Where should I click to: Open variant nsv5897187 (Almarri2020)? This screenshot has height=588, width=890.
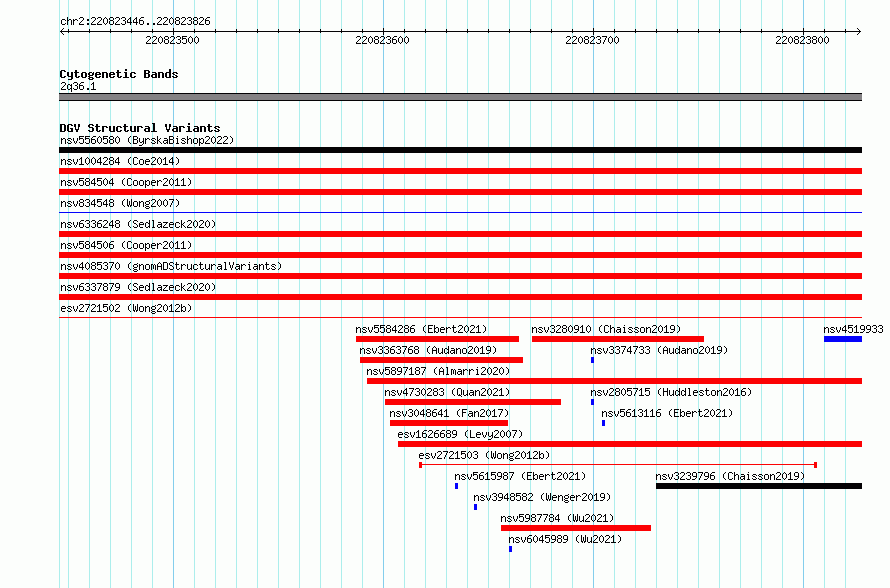[438, 371]
